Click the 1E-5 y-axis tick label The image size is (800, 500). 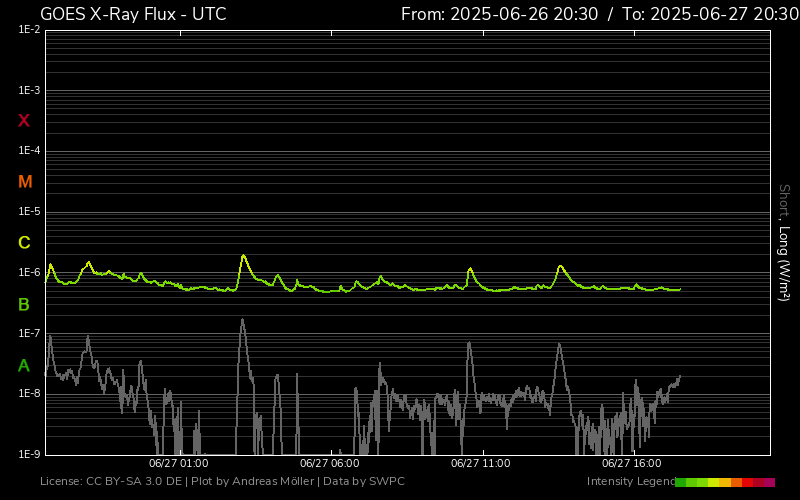pyautogui.click(x=29, y=212)
